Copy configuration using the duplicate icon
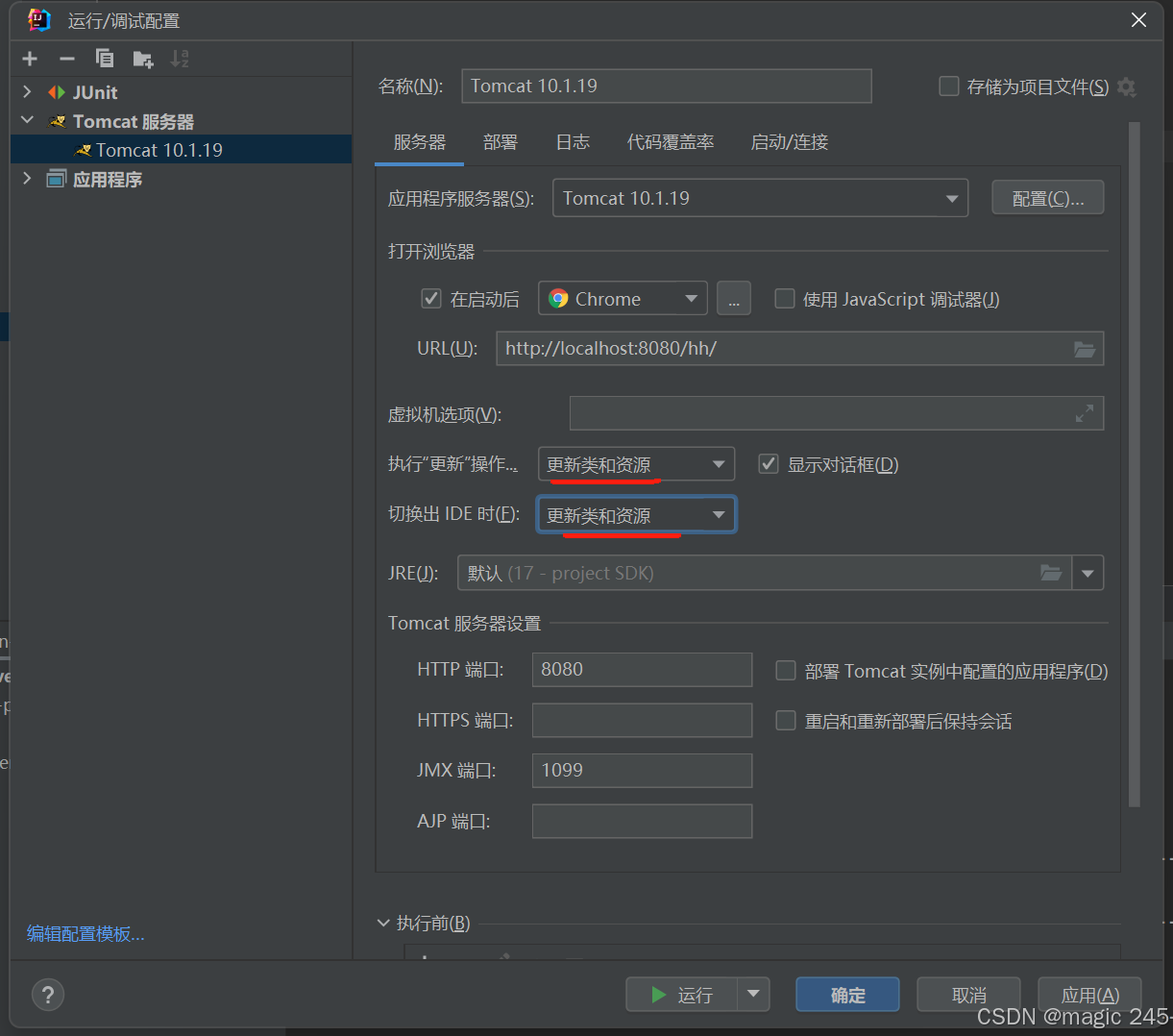The width and height of the screenshot is (1173, 1036). pyautogui.click(x=105, y=59)
